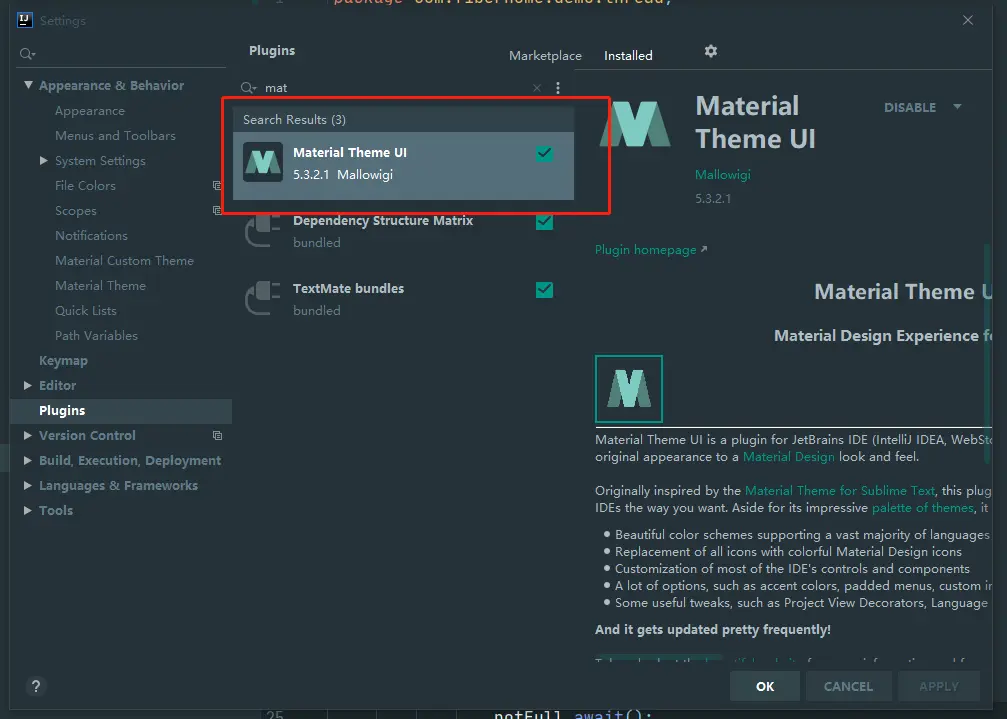Viewport: 1007px width, 719px height.
Task: Click the Mallowigi vendor link
Action: click(722, 175)
